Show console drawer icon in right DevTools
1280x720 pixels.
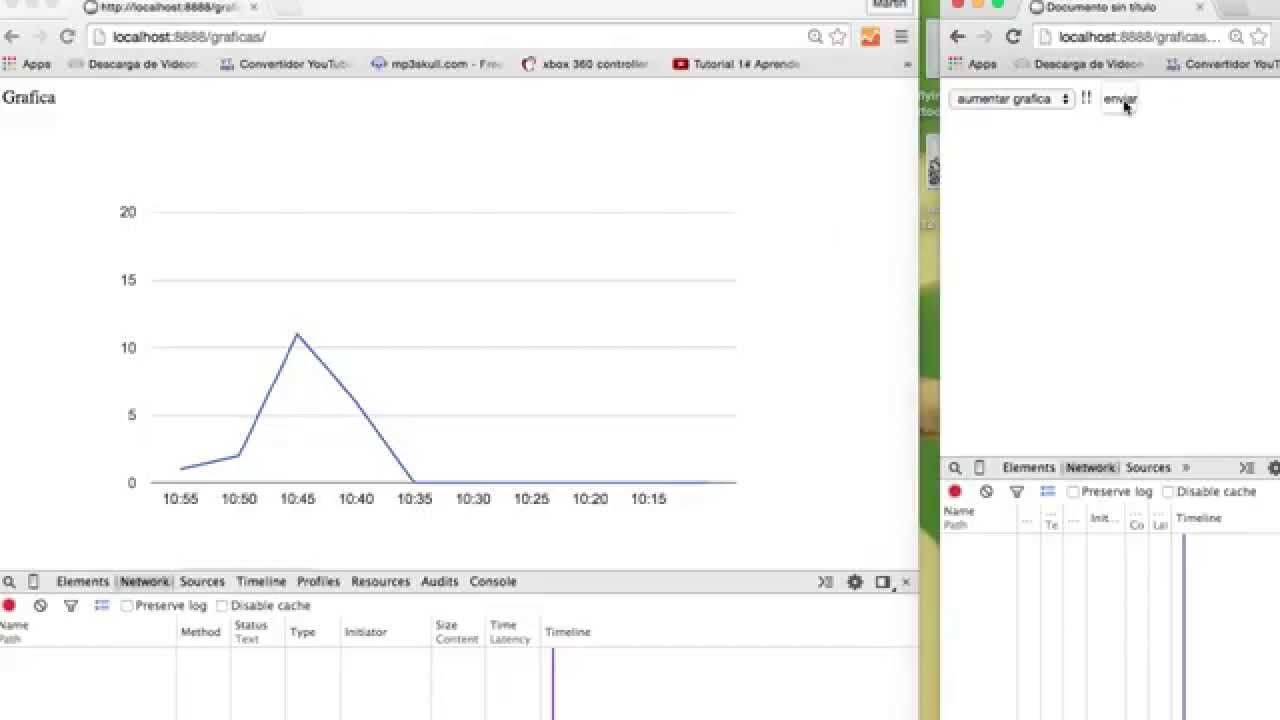tap(1246, 468)
